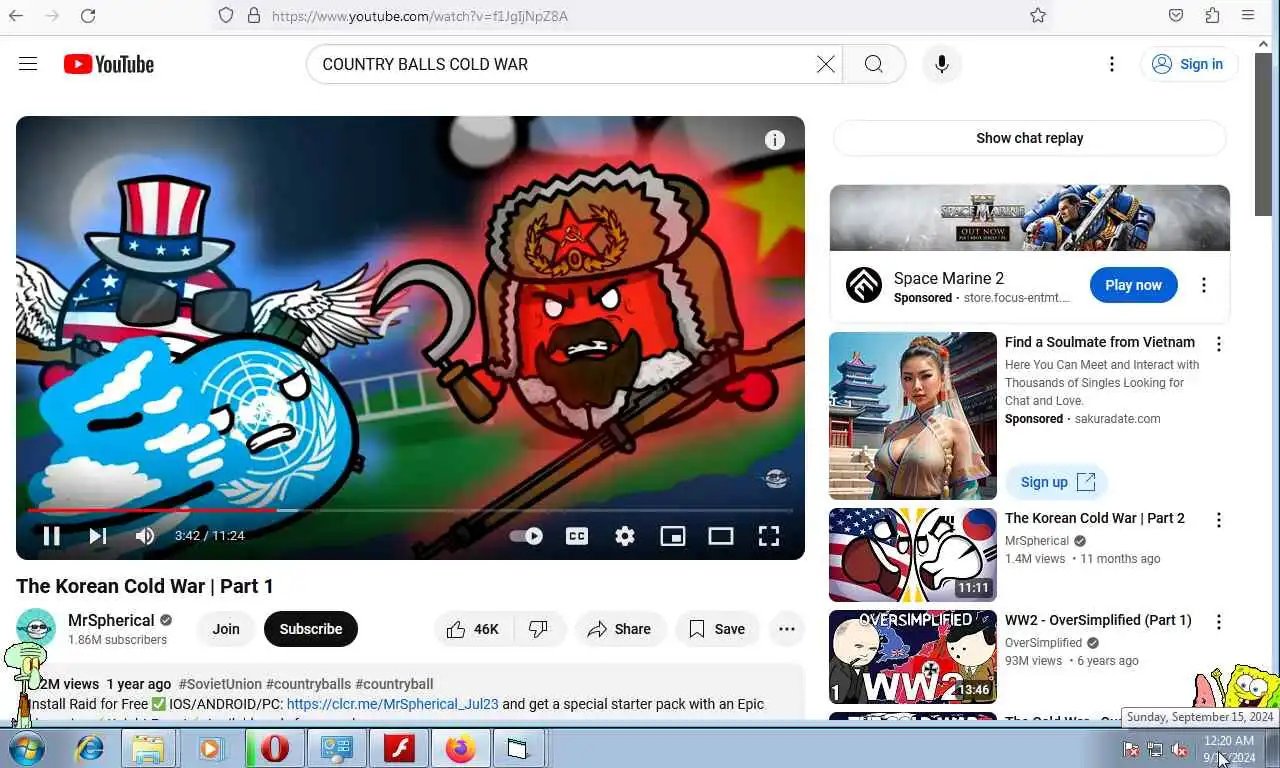Open player settings gear
Screen dimensions: 1280x768
(x=625, y=536)
